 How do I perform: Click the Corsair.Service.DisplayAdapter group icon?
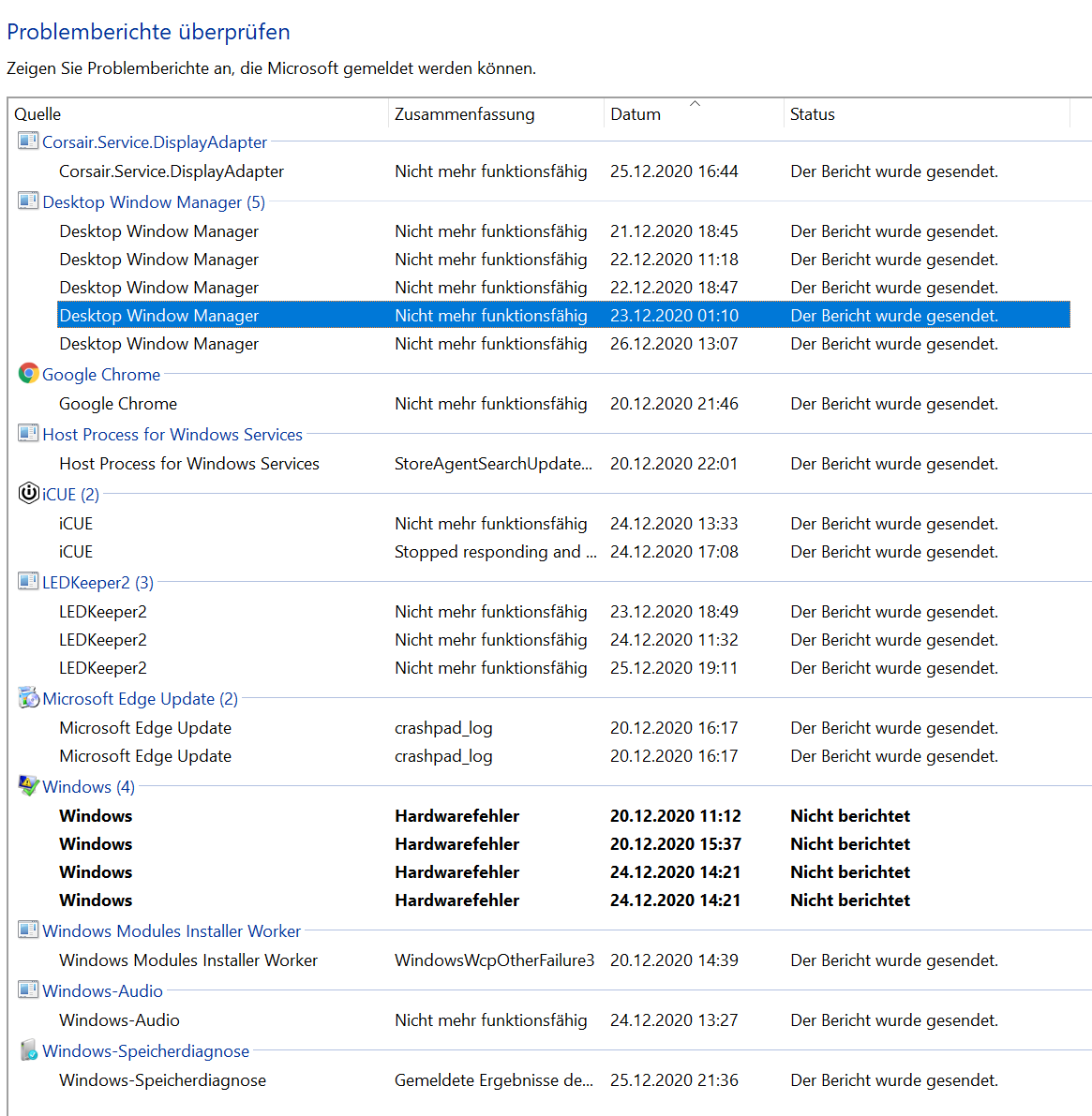(x=28, y=141)
